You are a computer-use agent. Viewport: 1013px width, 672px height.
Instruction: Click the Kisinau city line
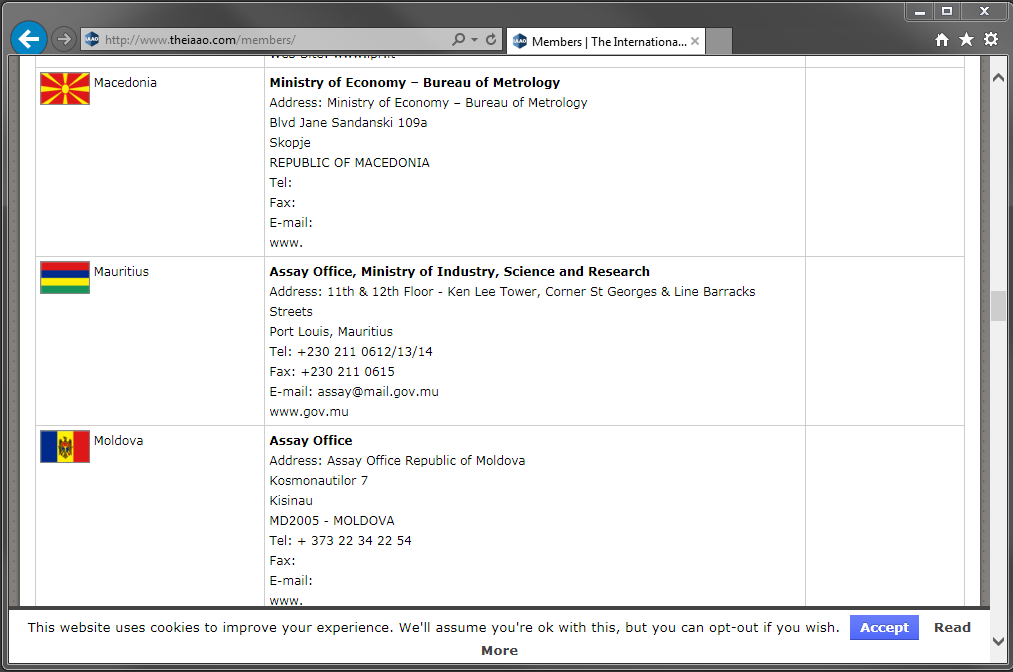tap(291, 501)
